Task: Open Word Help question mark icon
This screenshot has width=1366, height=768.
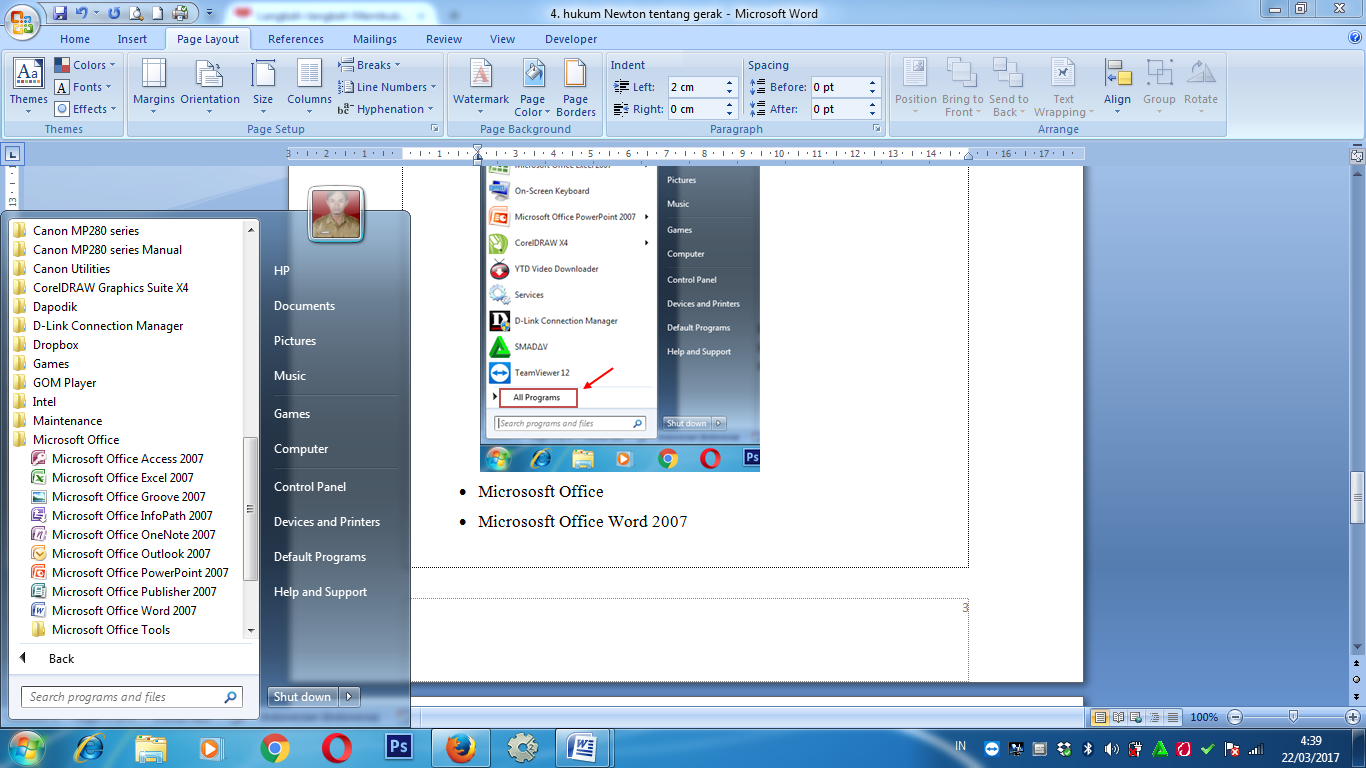Action: click(1355, 38)
